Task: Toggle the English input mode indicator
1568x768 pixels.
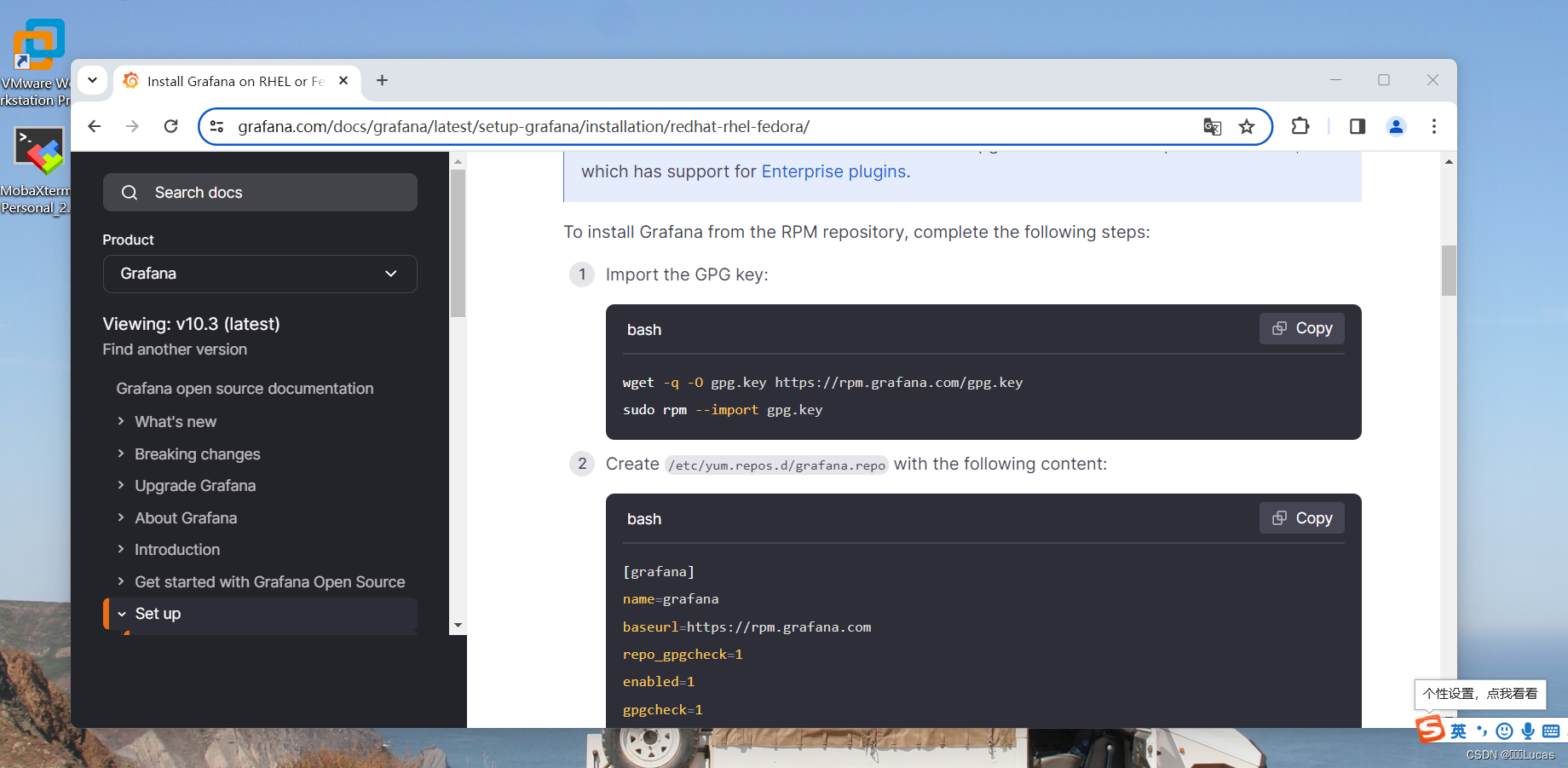Action: pos(1459,731)
